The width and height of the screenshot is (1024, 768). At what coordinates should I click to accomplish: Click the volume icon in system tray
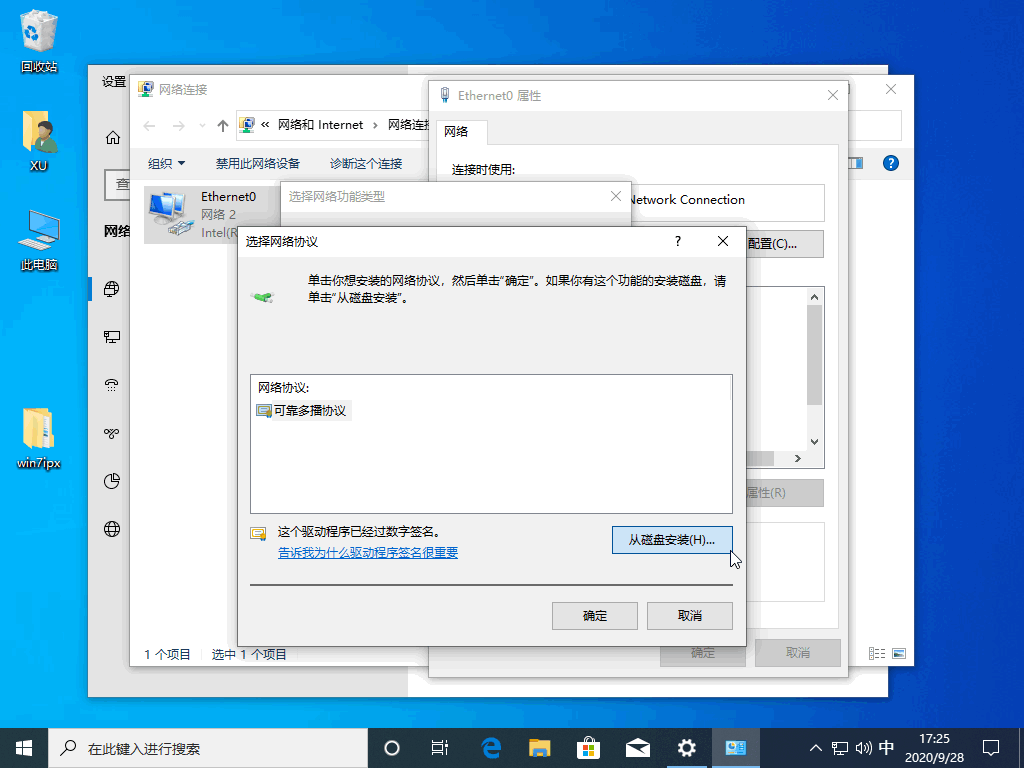(863, 748)
